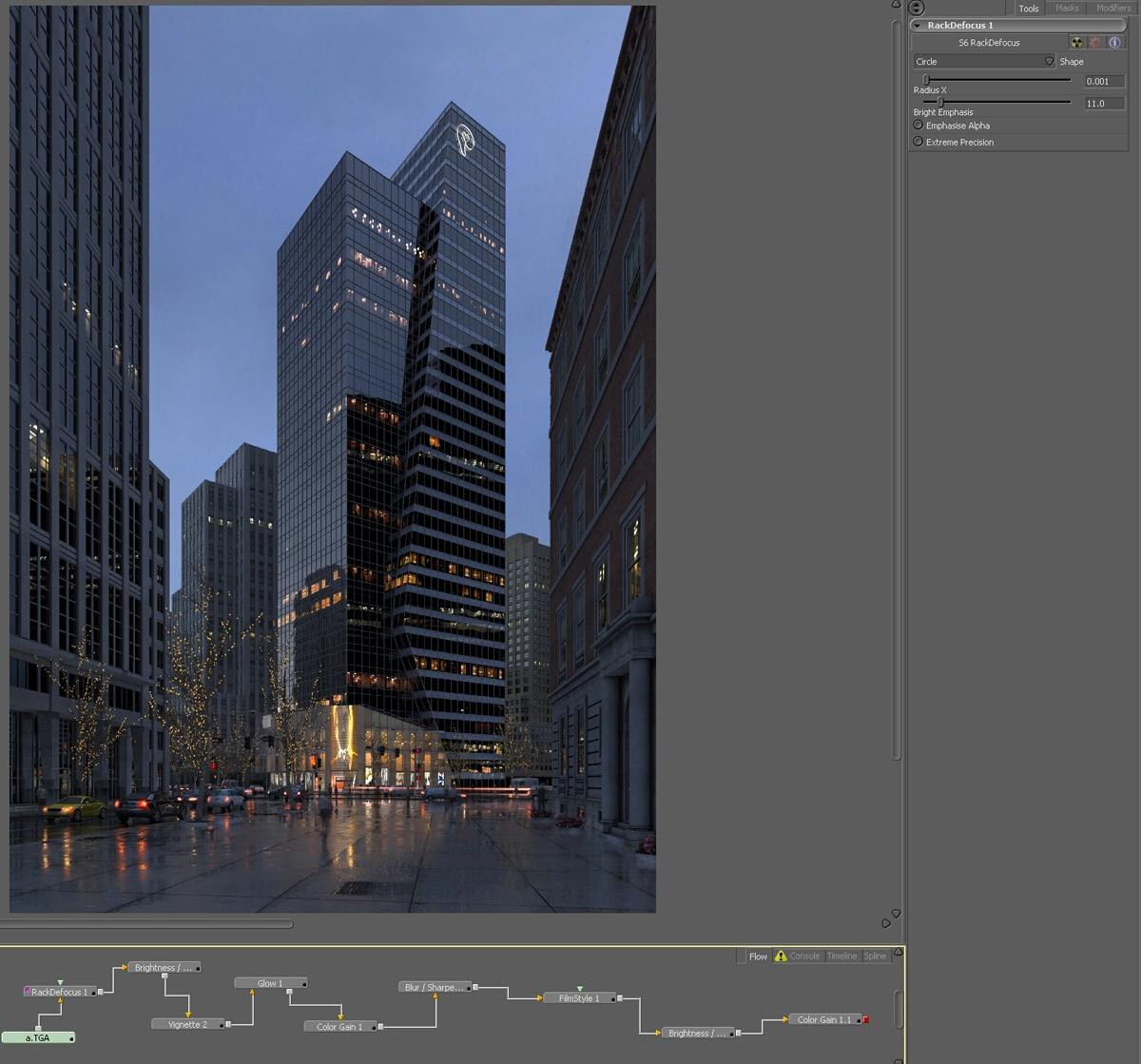Select the FilmStyle 1 node
The height and width of the screenshot is (1064, 1141).
coord(578,998)
